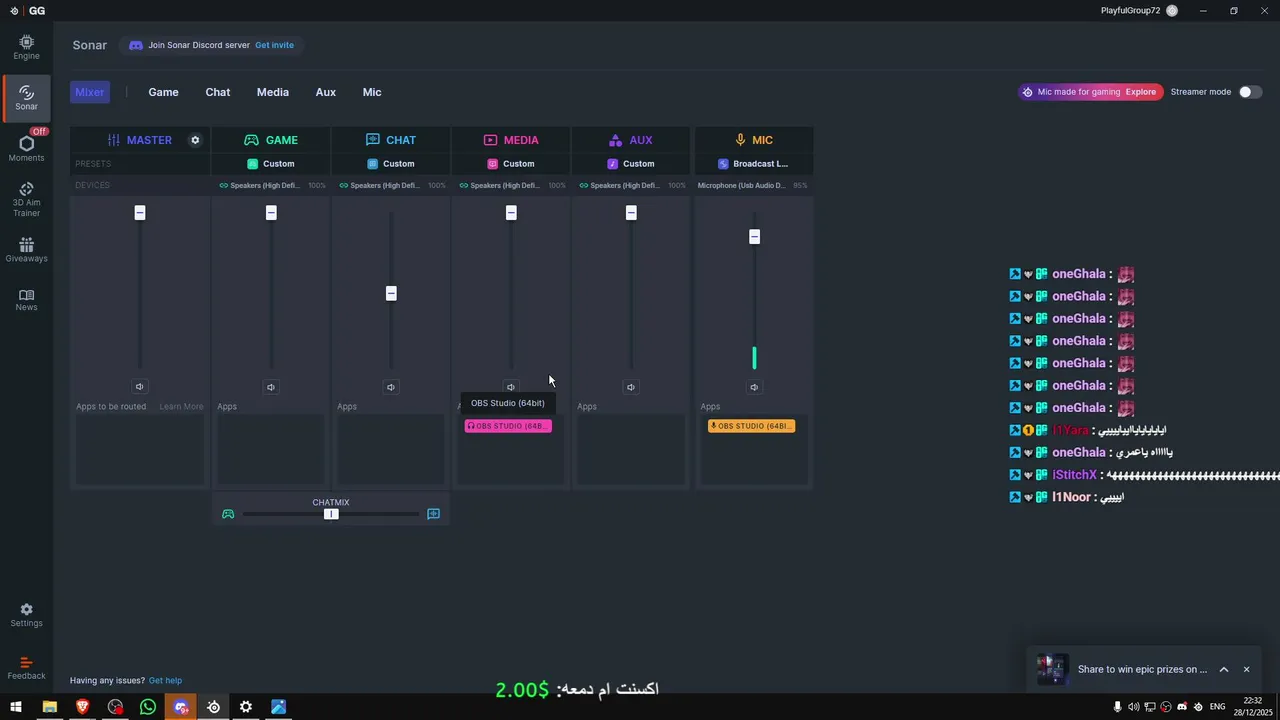
Task: Select OBS Studio app chip in Media
Action: point(508,426)
